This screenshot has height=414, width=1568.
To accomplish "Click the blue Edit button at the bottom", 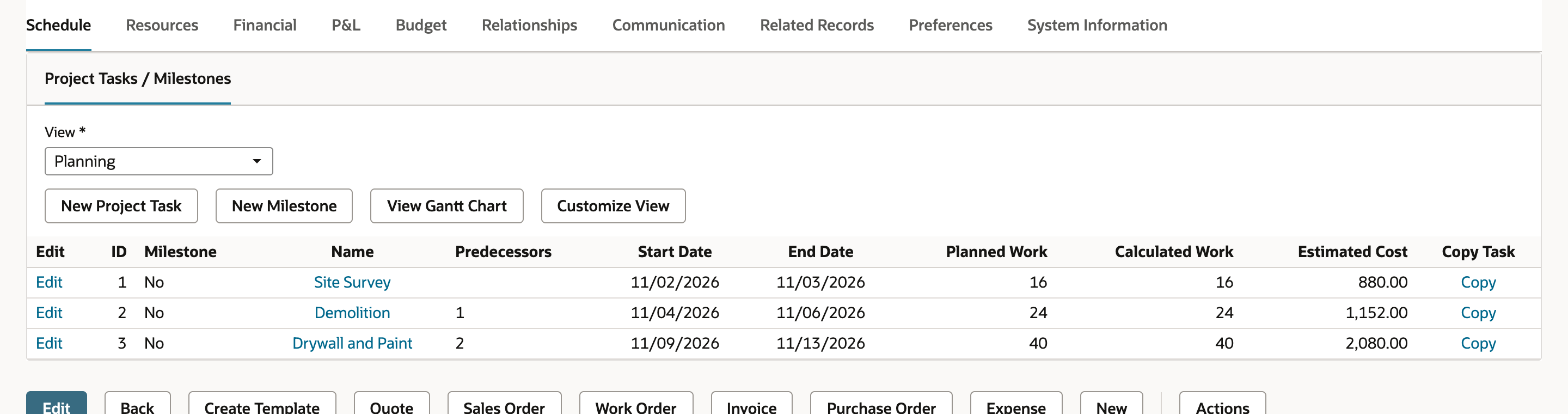I will coord(57,404).
